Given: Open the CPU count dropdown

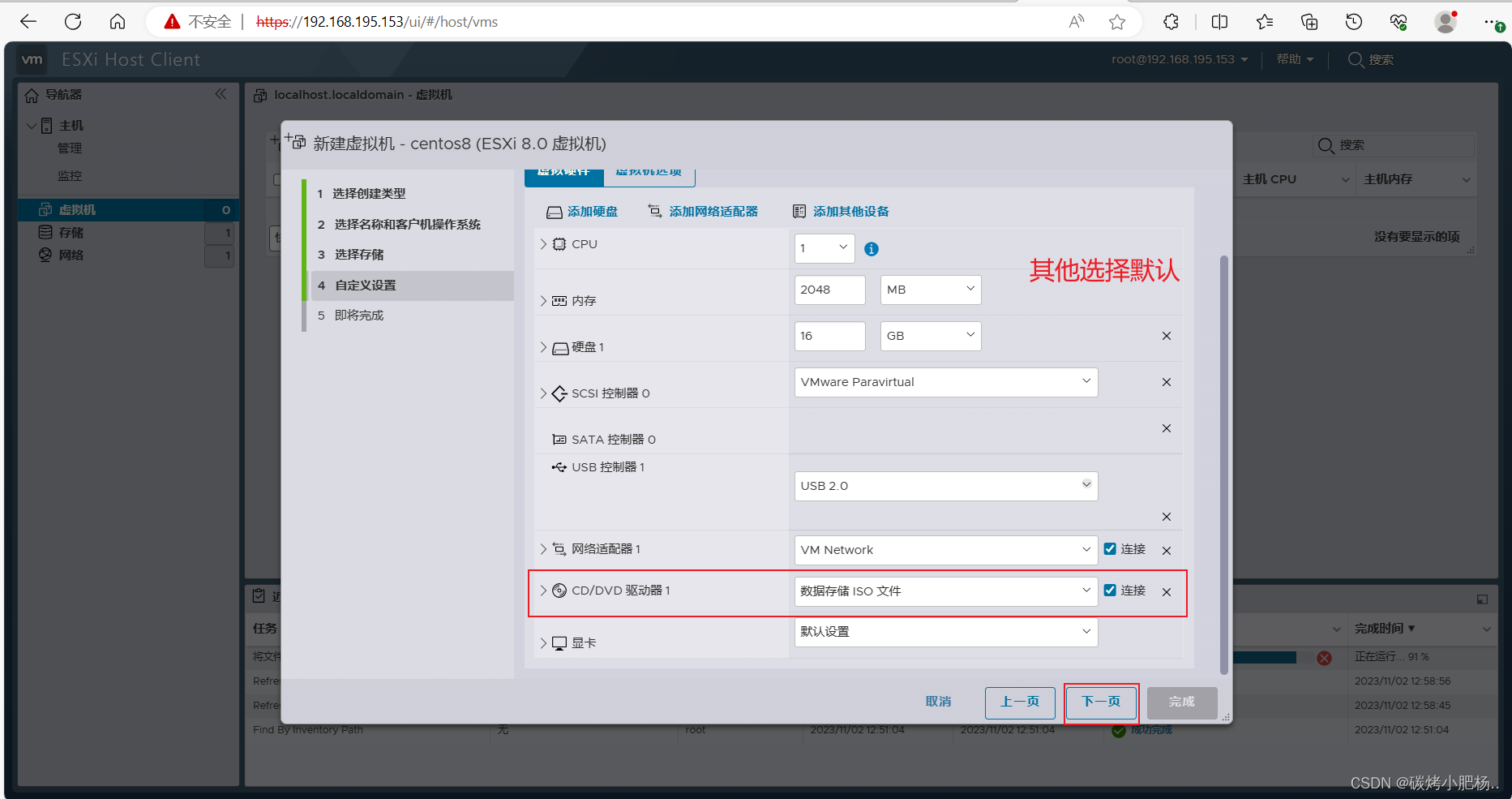Looking at the screenshot, I should coord(825,248).
